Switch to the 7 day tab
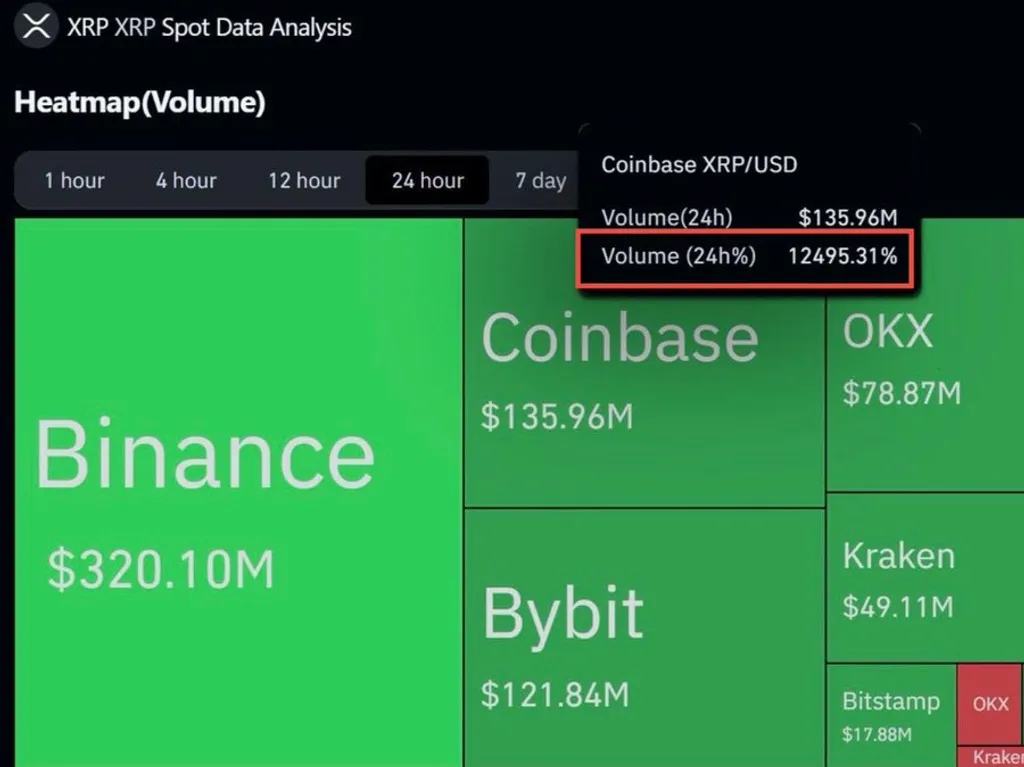This screenshot has width=1024, height=767. tap(540, 181)
